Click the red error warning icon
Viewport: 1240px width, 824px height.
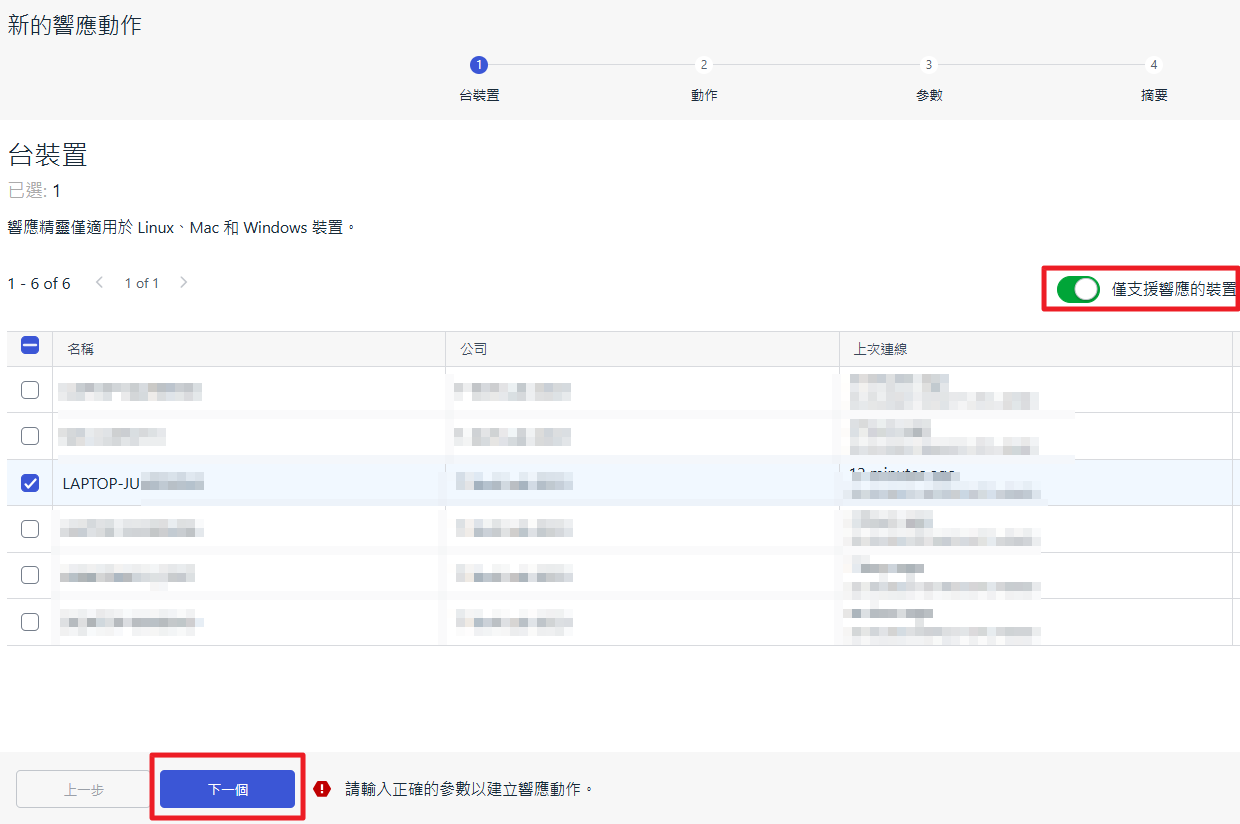pos(322,789)
